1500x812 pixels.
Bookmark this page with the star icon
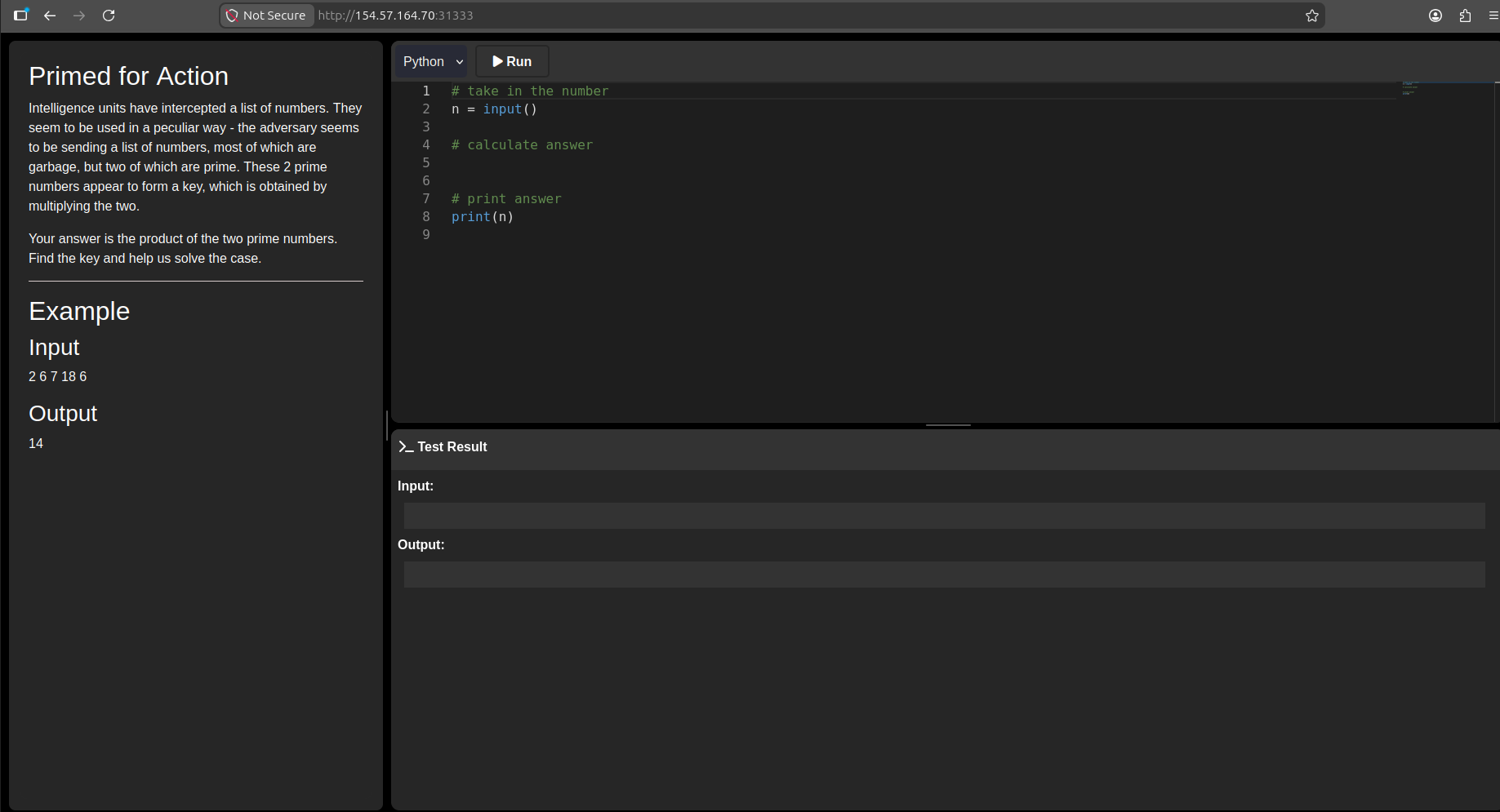click(x=1312, y=16)
